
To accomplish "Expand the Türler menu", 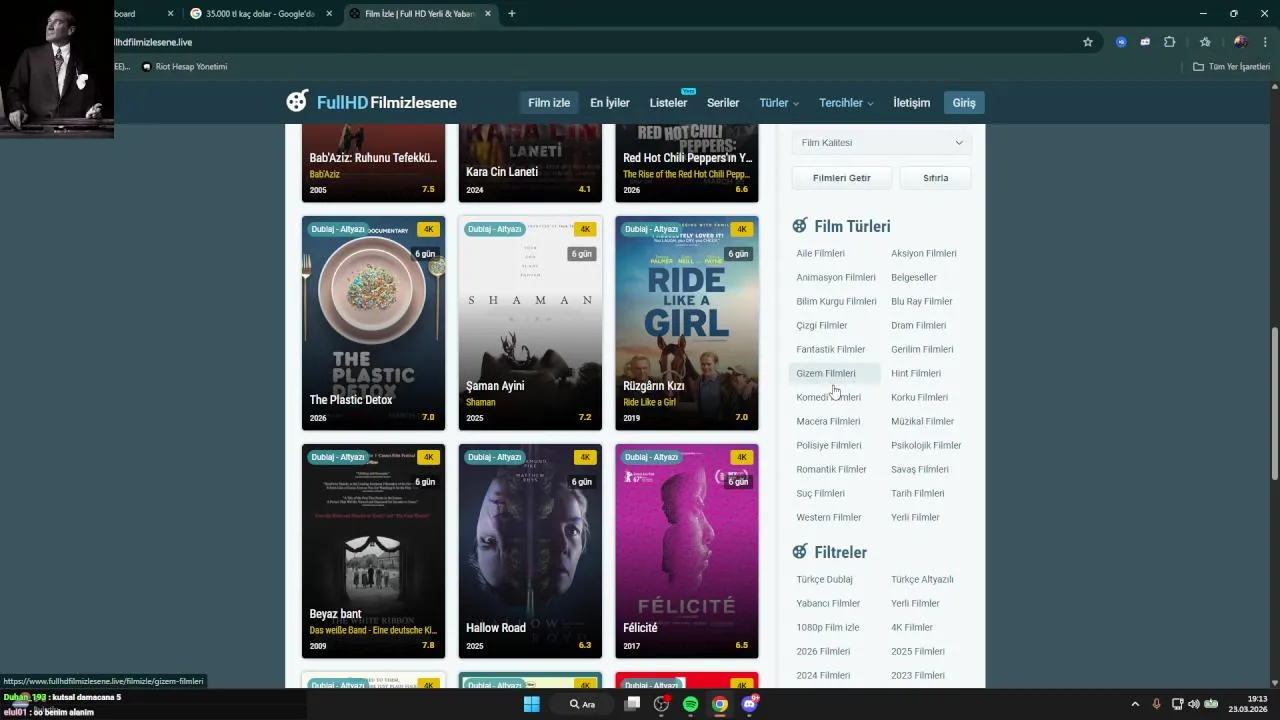I will coord(779,103).
